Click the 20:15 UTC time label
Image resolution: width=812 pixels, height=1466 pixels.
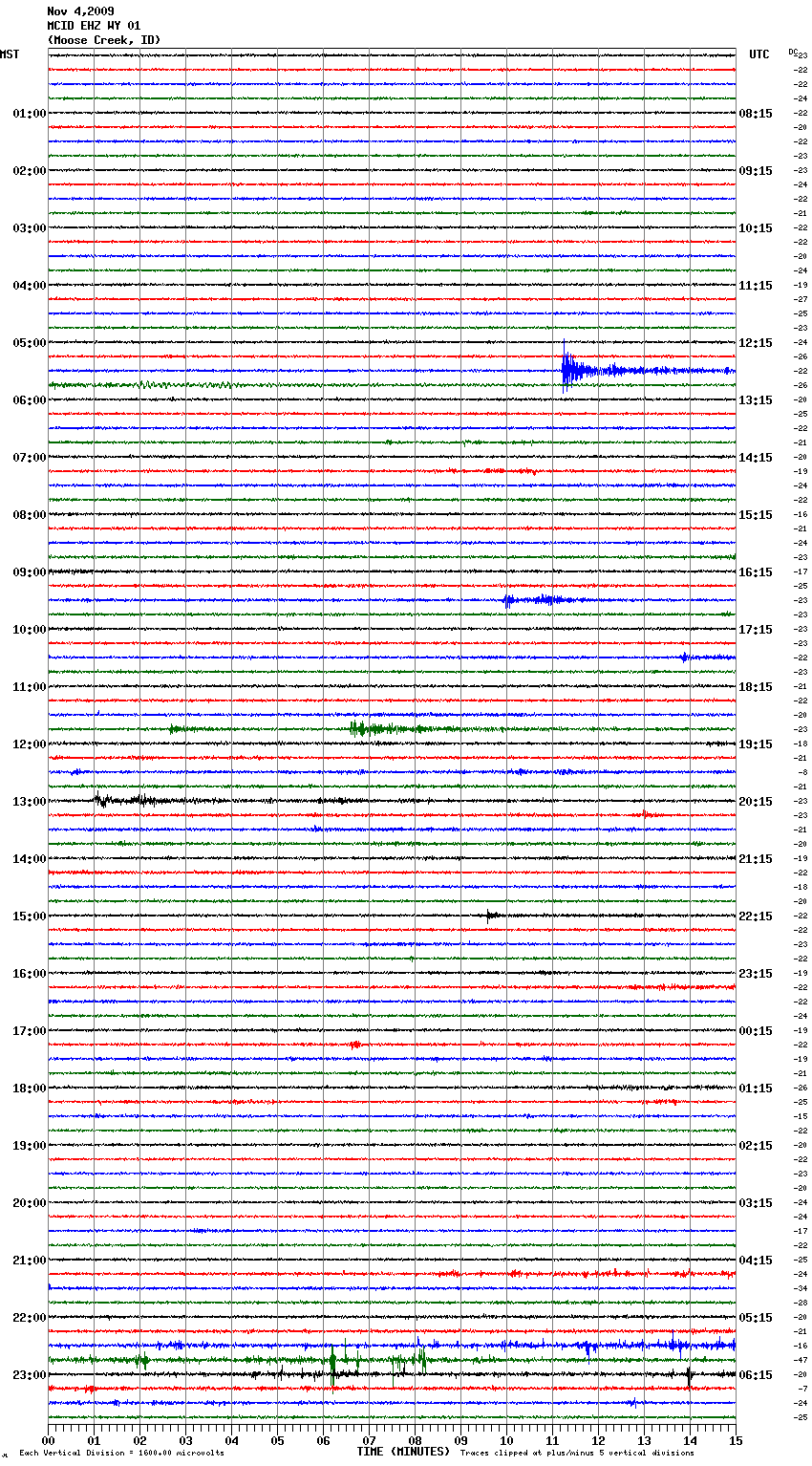tap(756, 802)
